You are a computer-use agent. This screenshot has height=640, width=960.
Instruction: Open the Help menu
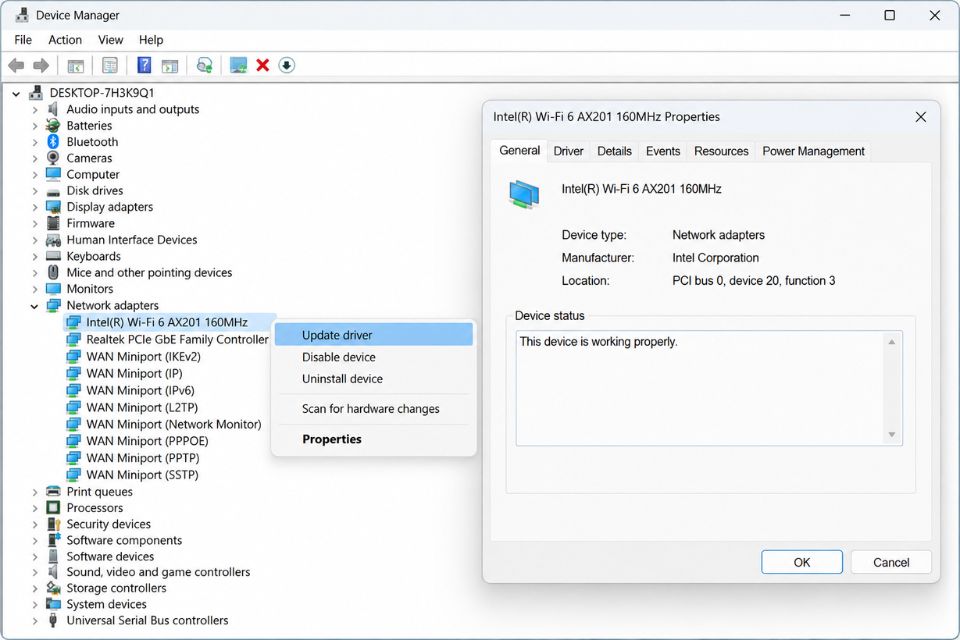click(x=151, y=40)
